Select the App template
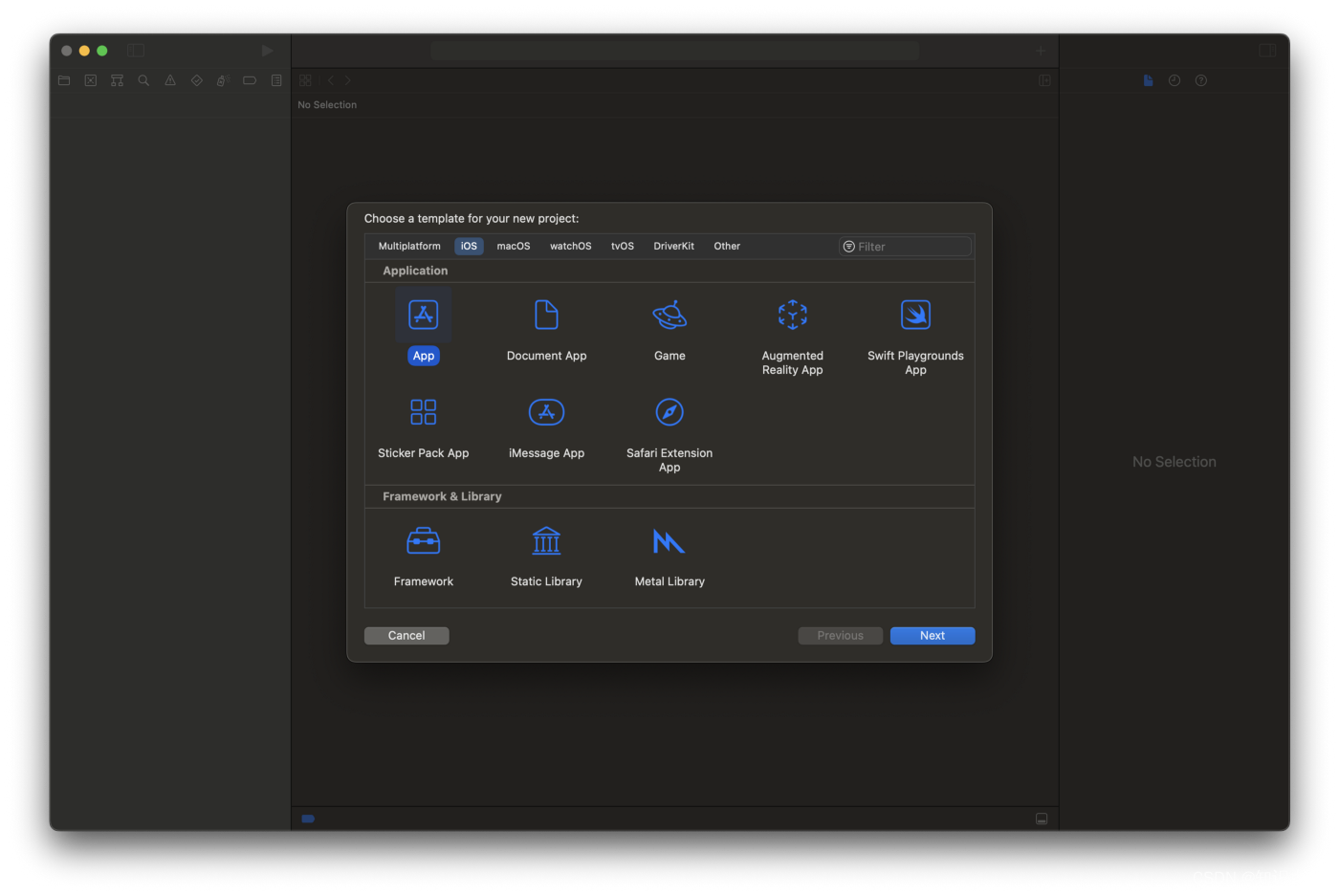 (x=424, y=328)
